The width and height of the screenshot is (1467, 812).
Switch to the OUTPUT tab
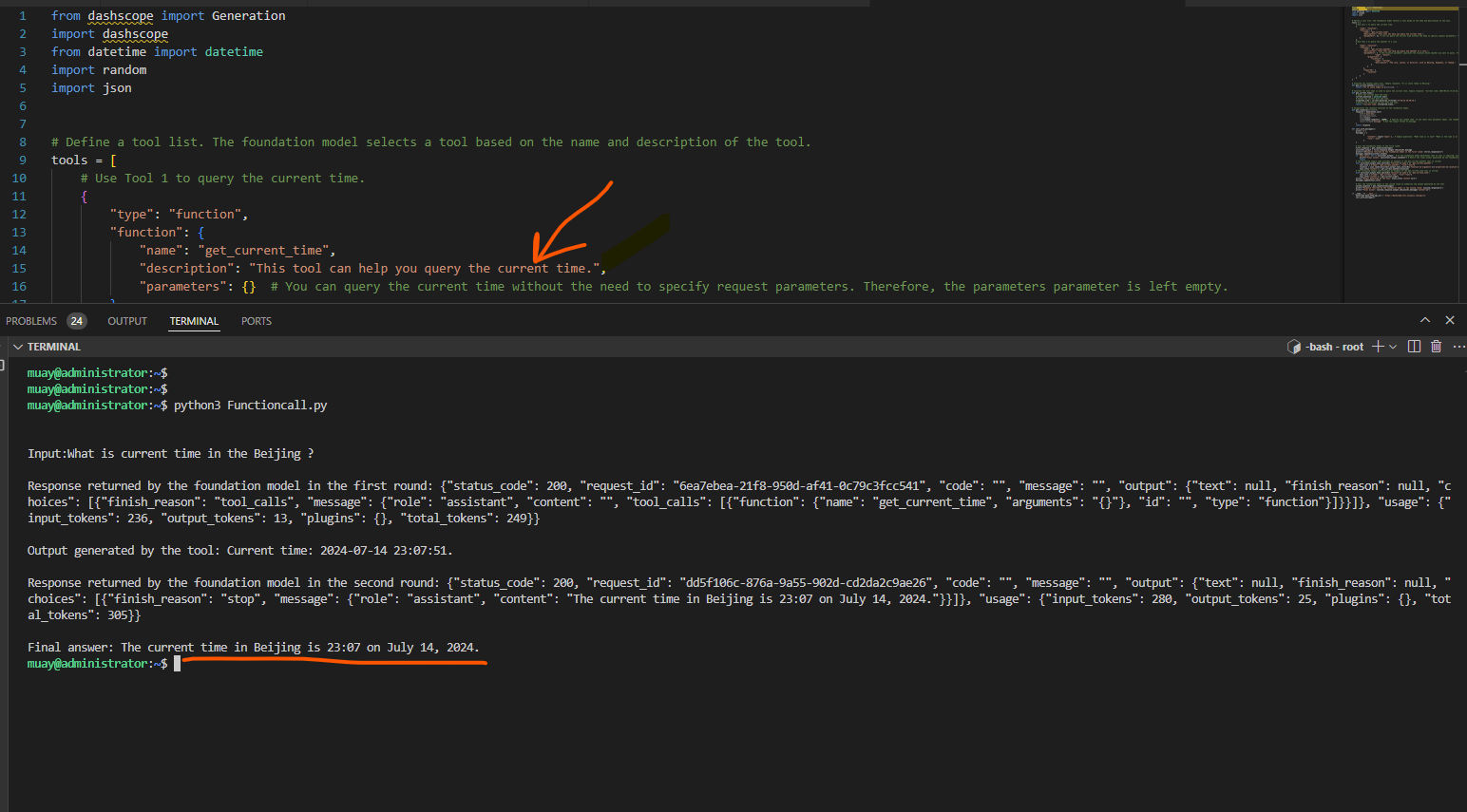point(127,321)
